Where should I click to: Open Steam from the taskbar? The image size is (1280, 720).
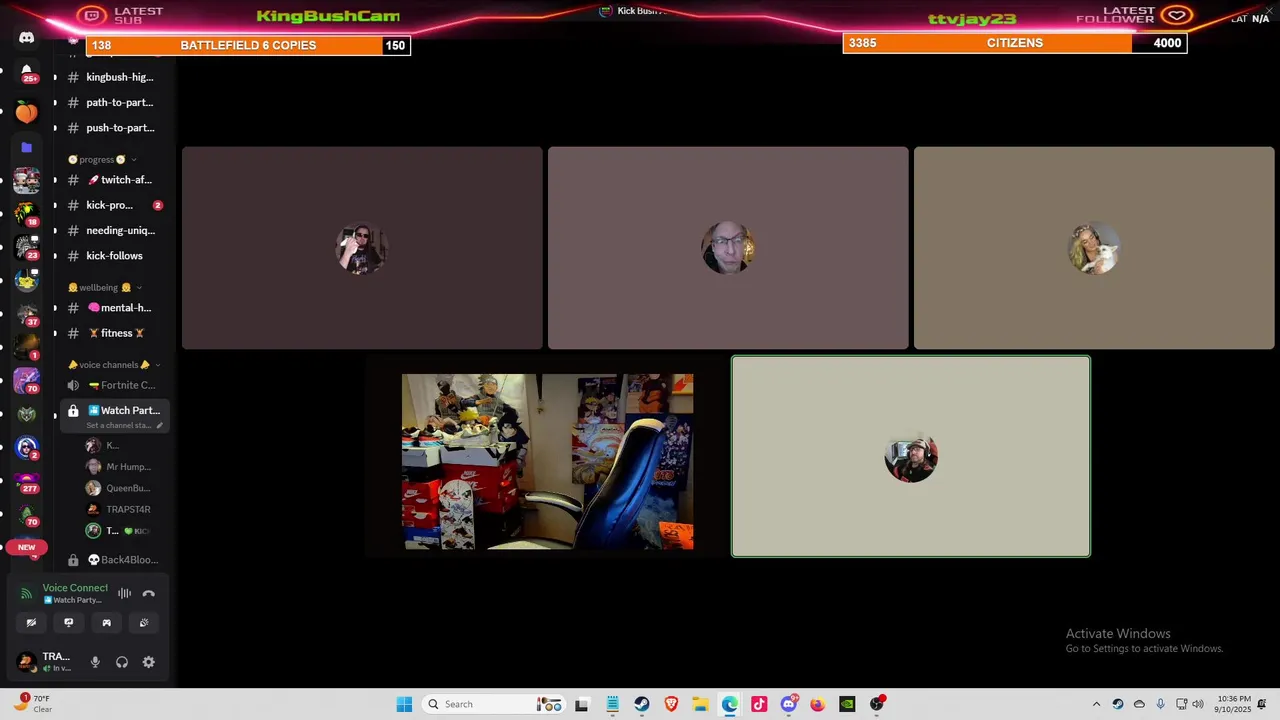[642, 704]
